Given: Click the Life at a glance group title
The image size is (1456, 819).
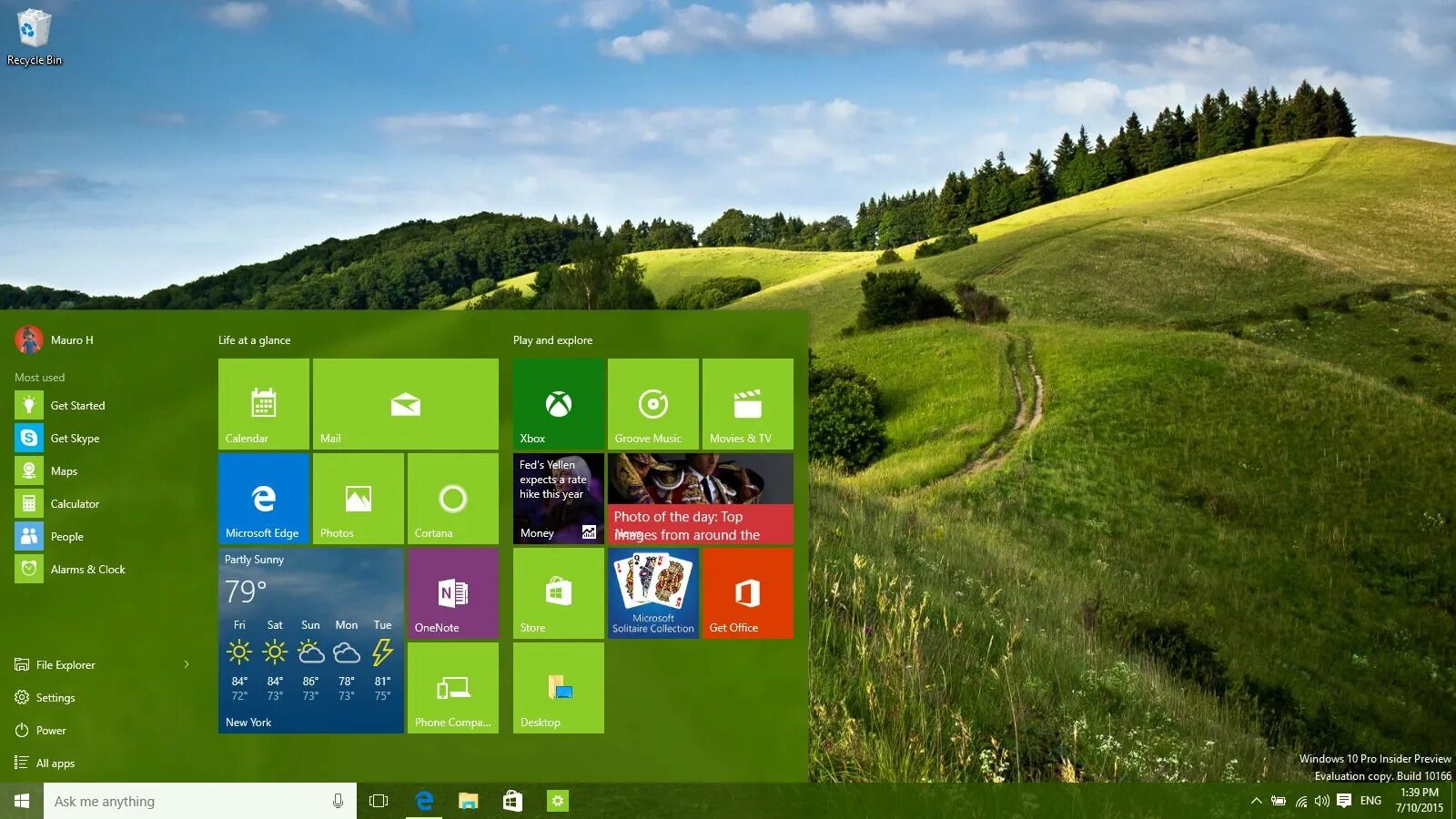Looking at the screenshot, I should click(x=254, y=340).
